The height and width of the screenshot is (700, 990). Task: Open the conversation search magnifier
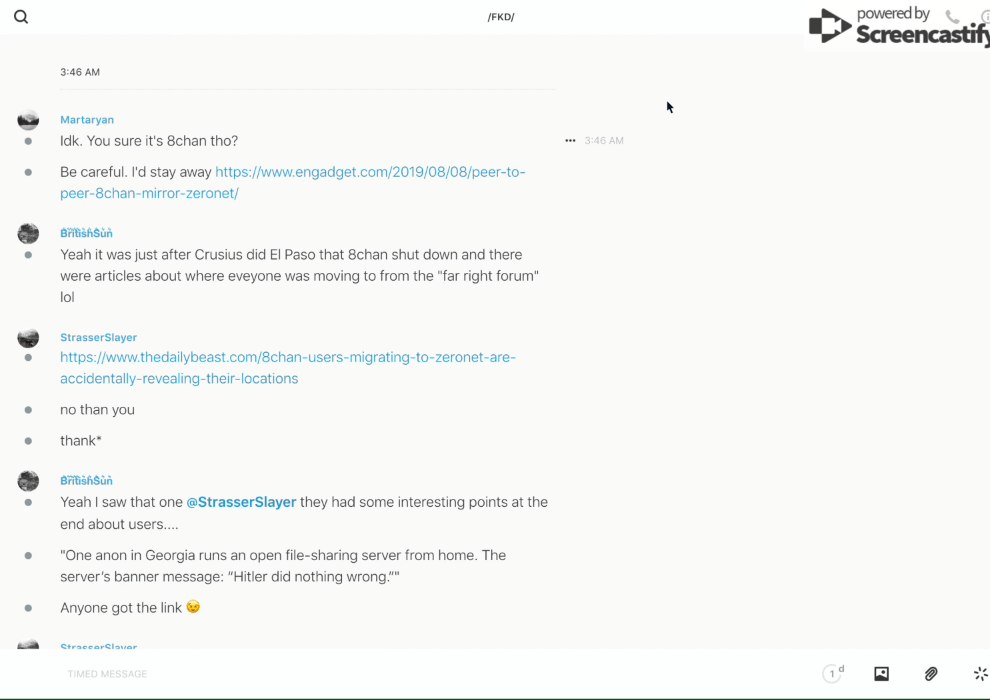point(21,17)
